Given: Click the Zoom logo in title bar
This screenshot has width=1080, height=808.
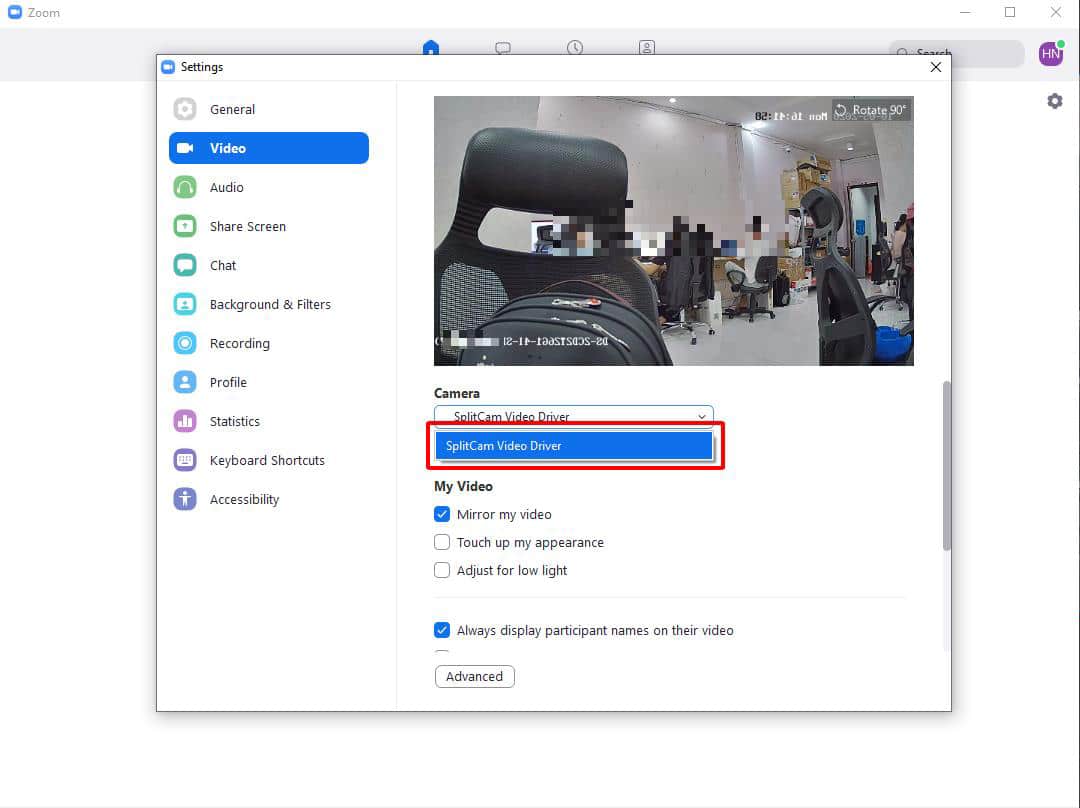Looking at the screenshot, I should pos(14,12).
